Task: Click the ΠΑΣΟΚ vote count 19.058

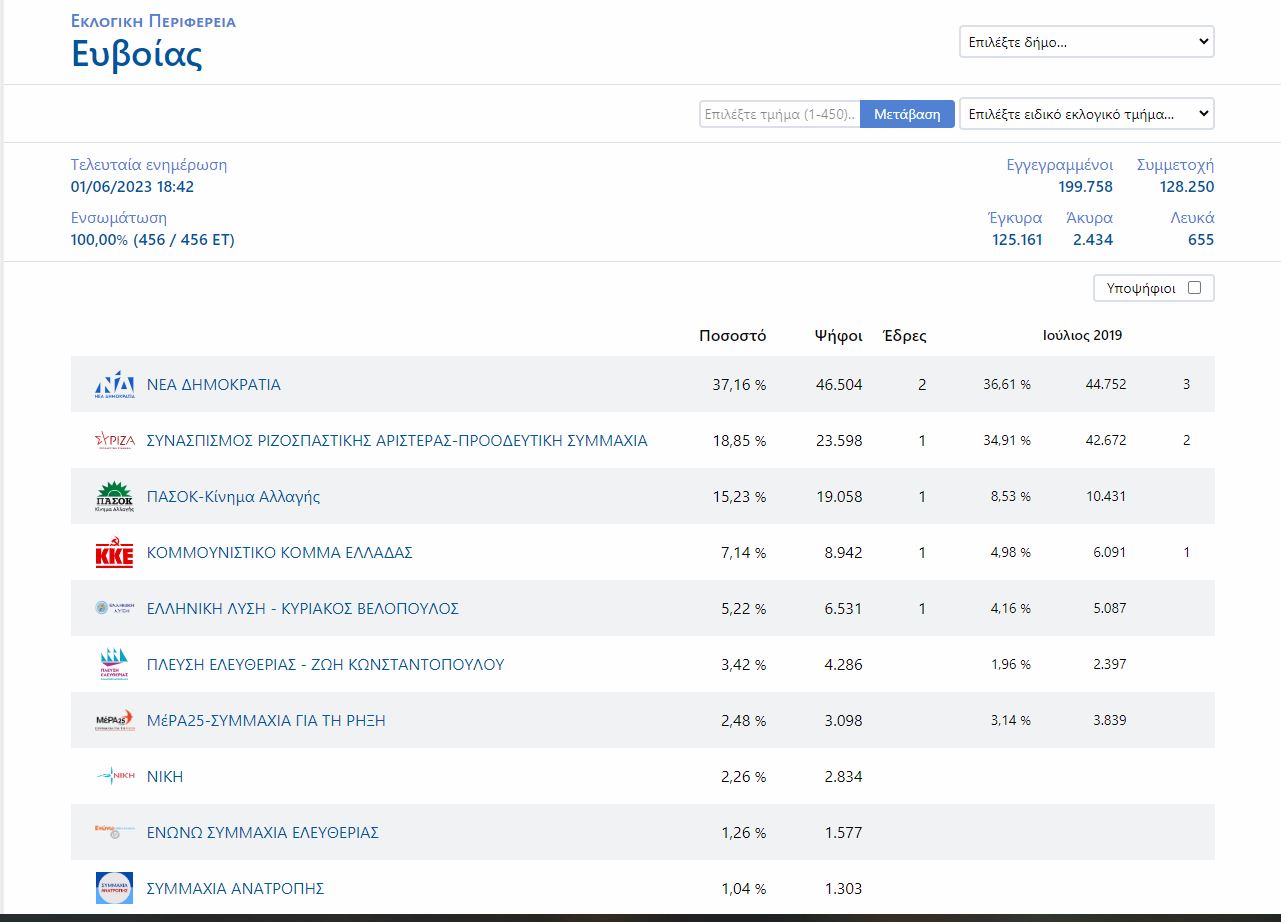Action: tap(839, 497)
